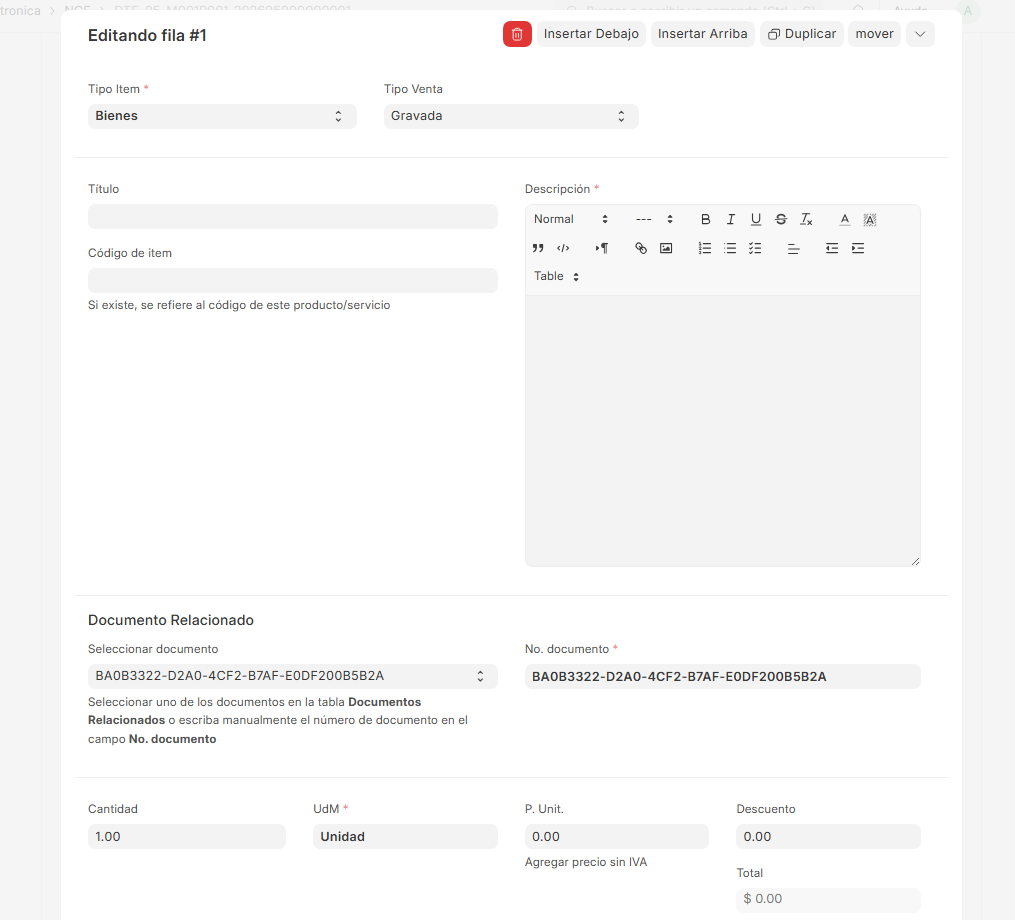Switch text direction with paragraph icon
1015x920 pixels.
601,248
